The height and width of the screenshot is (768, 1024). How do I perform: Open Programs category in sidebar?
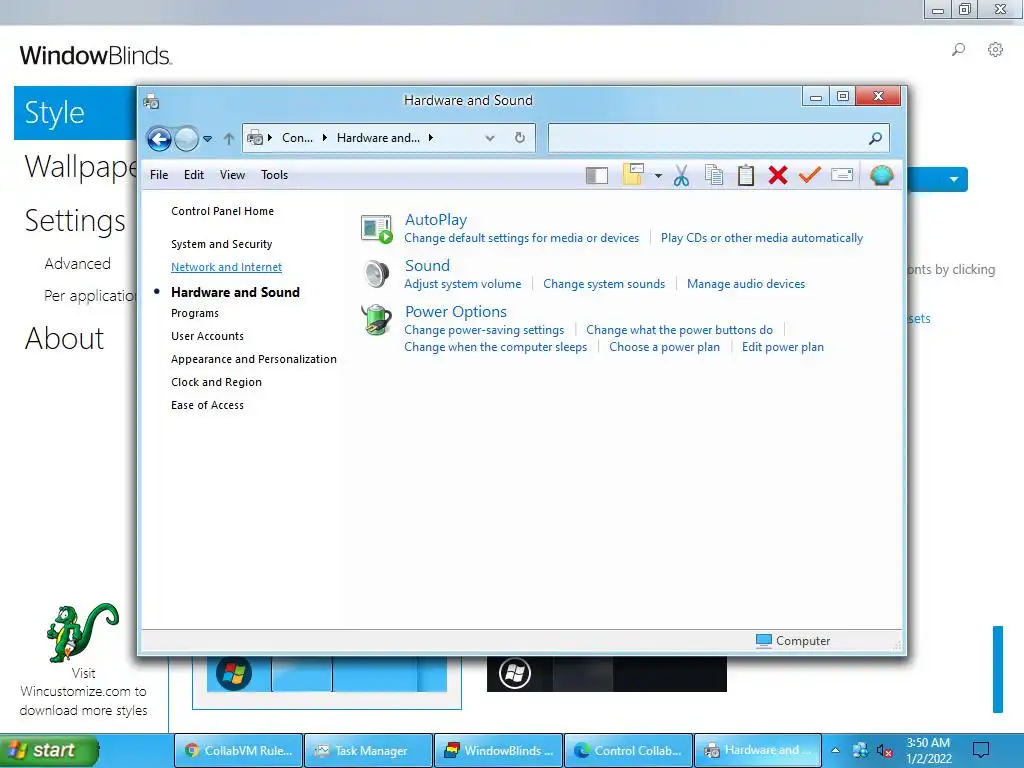195,313
